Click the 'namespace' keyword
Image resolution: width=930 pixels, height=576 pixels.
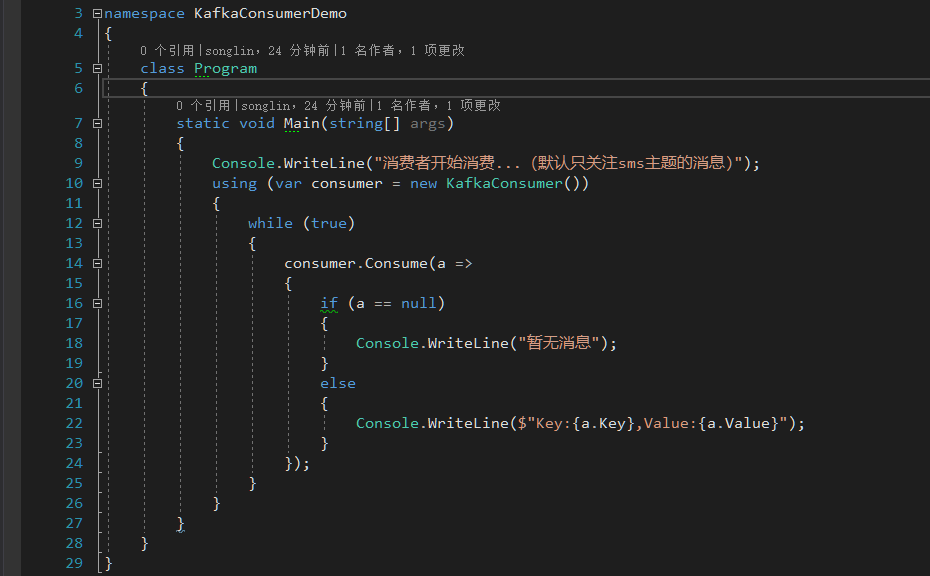tap(144, 14)
